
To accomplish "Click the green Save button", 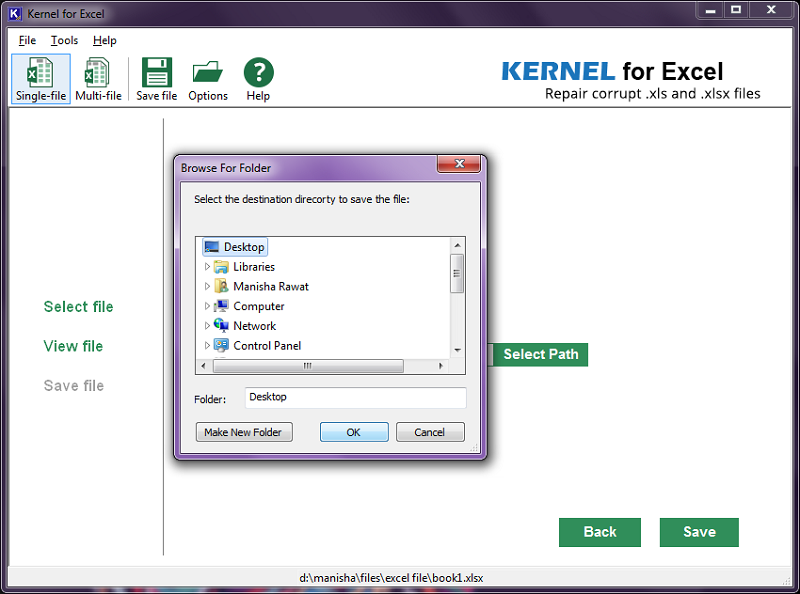I will (699, 532).
